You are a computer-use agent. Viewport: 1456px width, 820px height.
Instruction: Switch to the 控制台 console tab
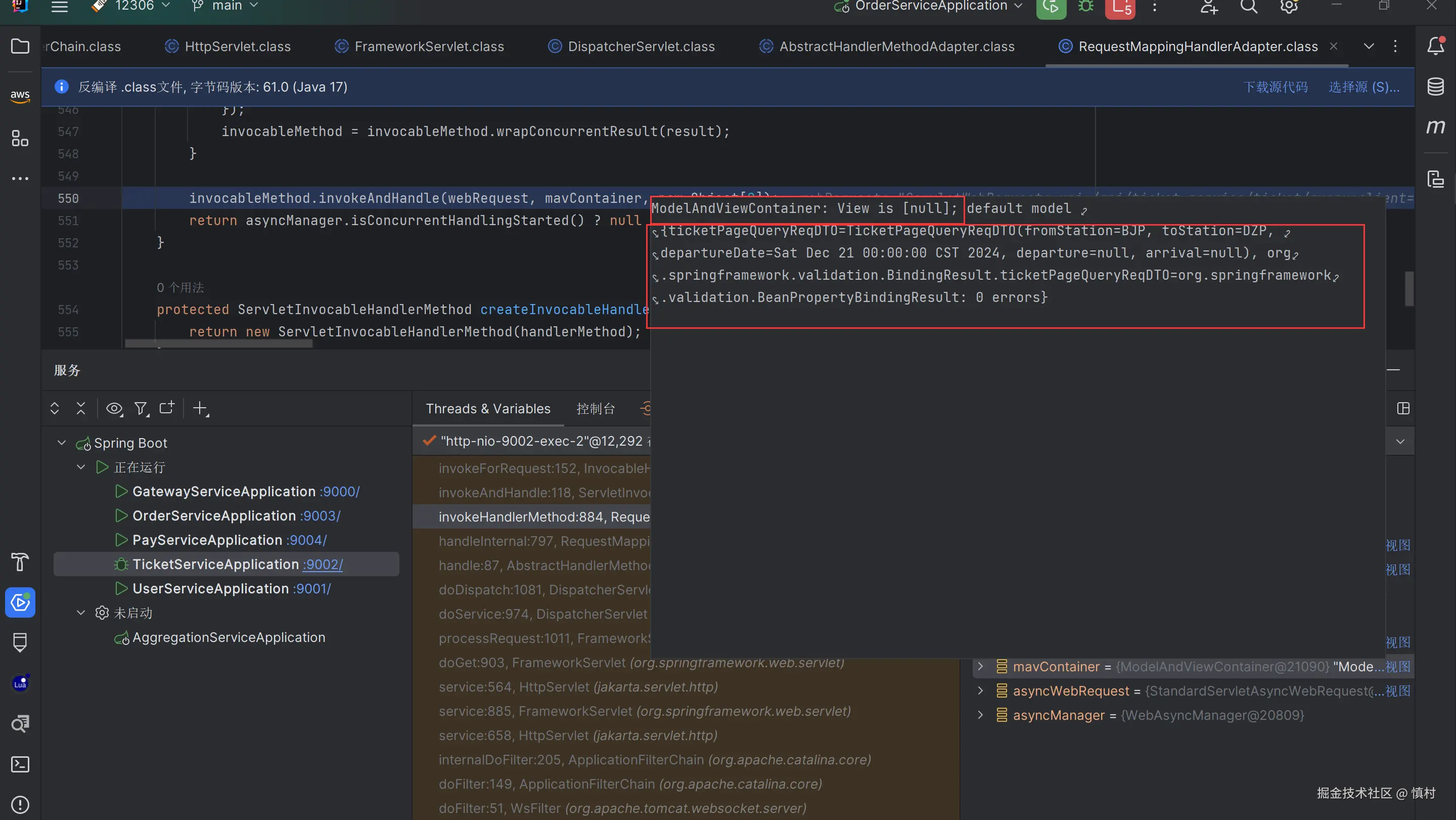coord(595,408)
